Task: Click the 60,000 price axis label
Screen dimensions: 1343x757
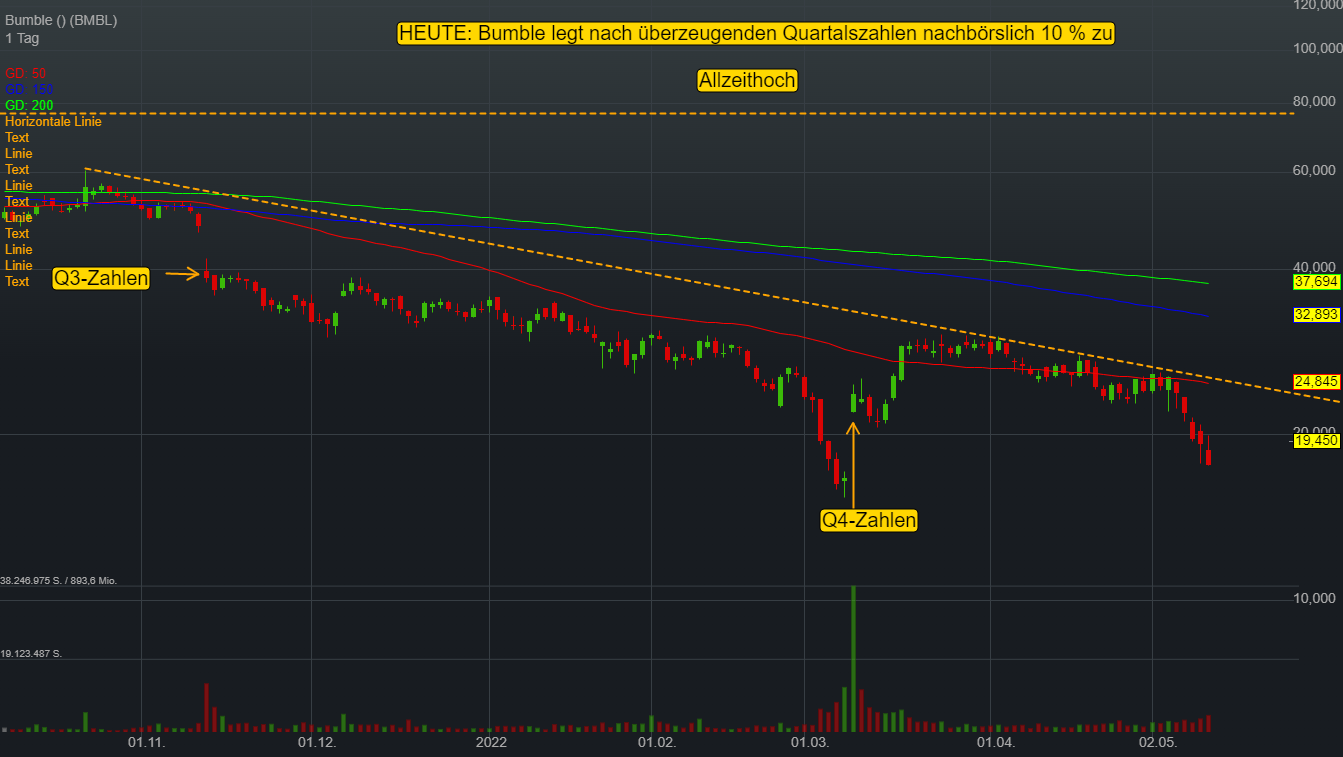Action: point(1314,170)
